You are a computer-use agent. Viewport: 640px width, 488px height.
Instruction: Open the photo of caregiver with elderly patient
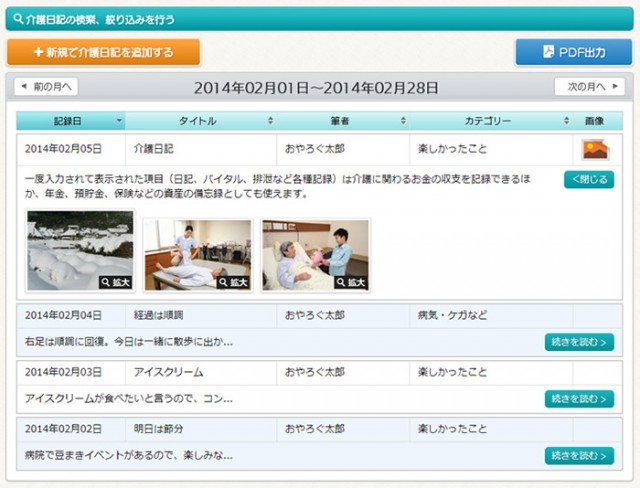(315, 250)
